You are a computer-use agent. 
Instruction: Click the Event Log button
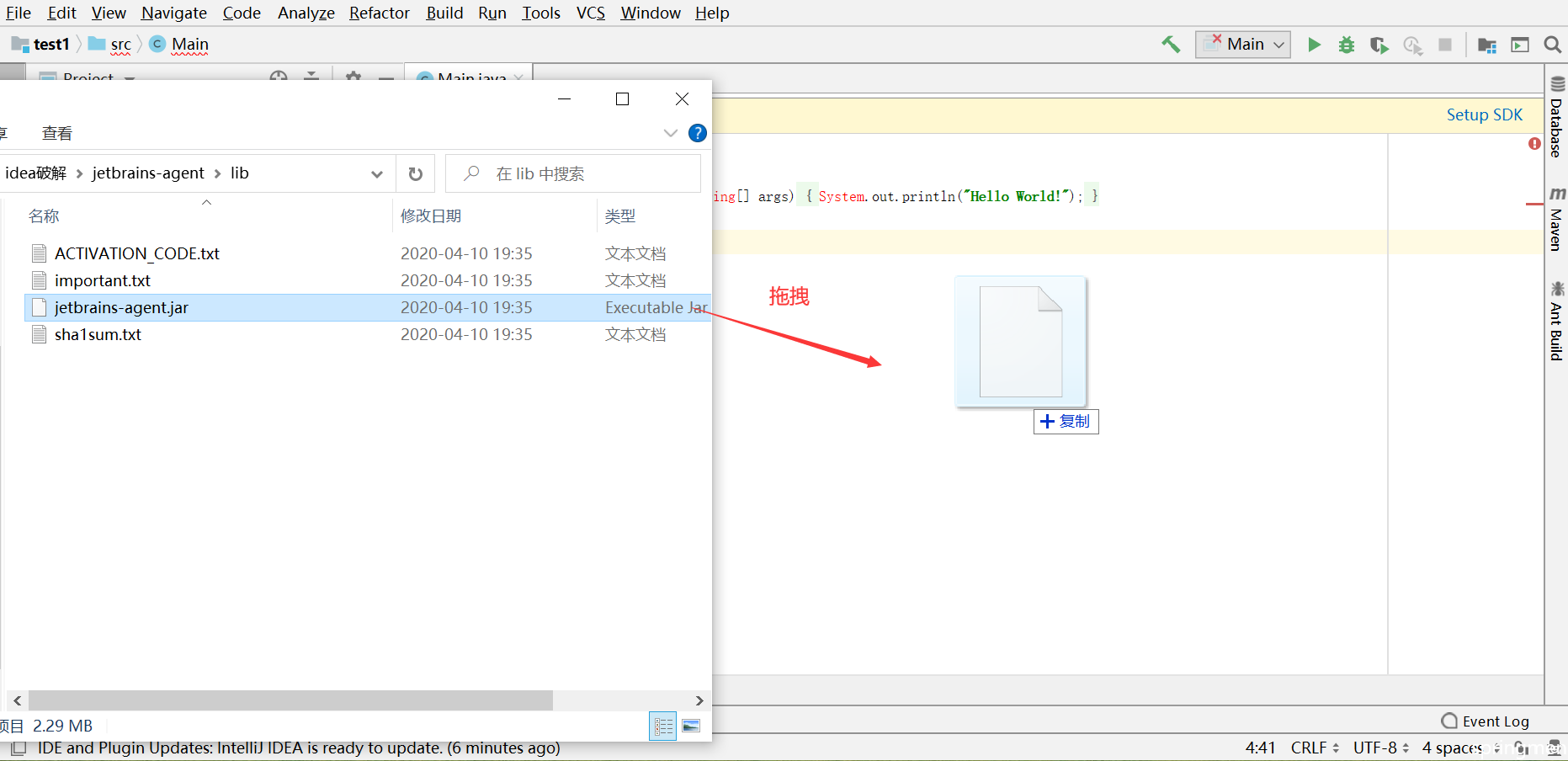1486,721
